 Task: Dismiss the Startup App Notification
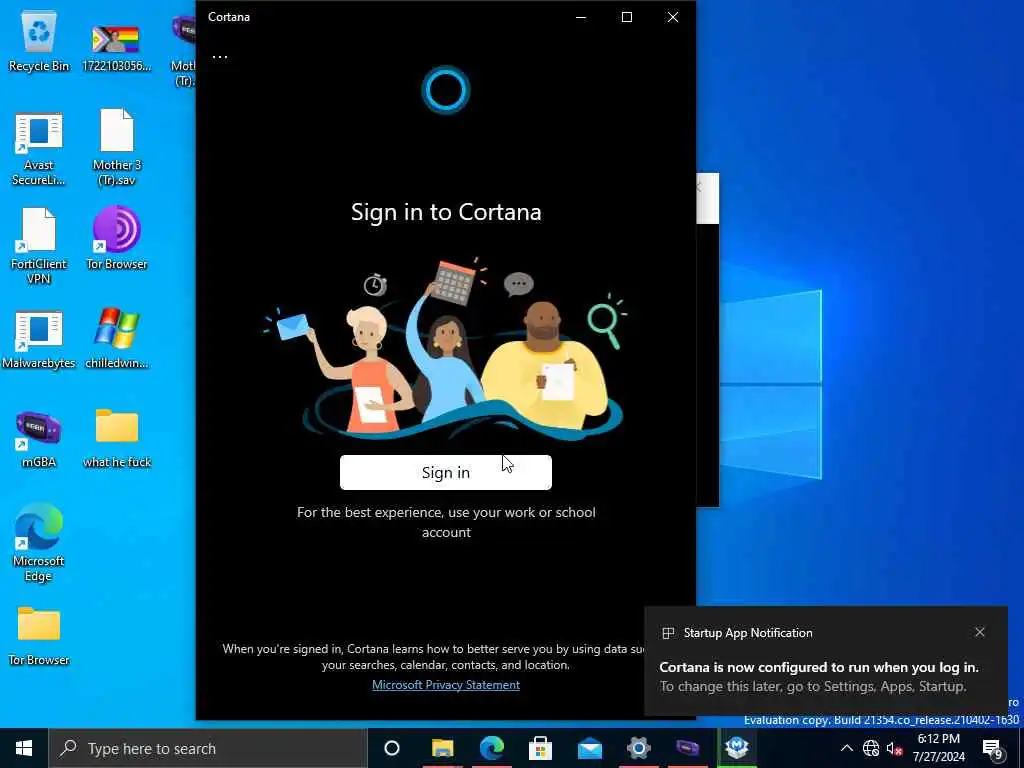980,632
